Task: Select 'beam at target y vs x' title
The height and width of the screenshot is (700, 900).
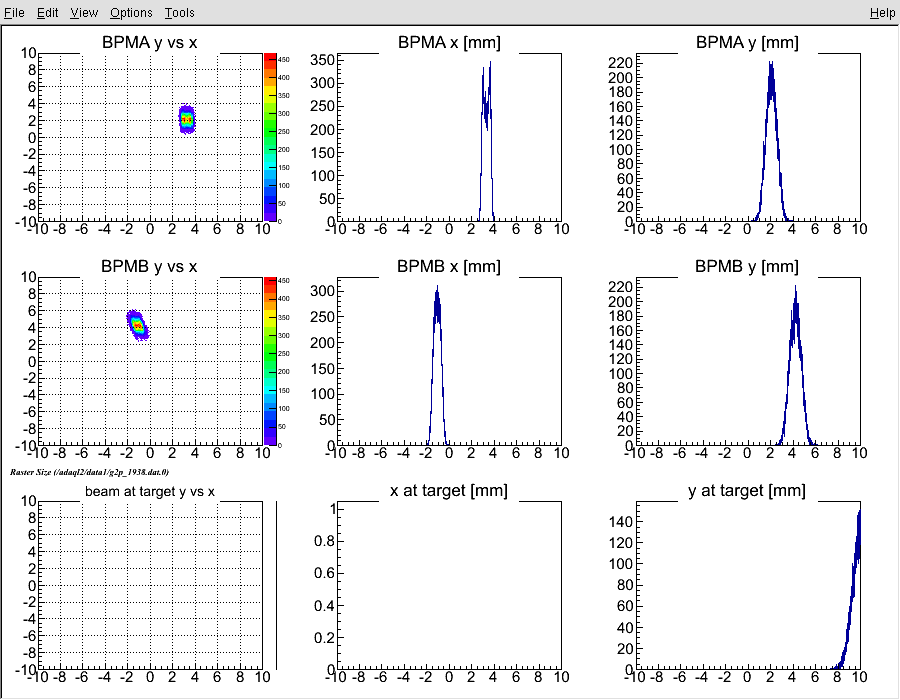Action: point(150,492)
